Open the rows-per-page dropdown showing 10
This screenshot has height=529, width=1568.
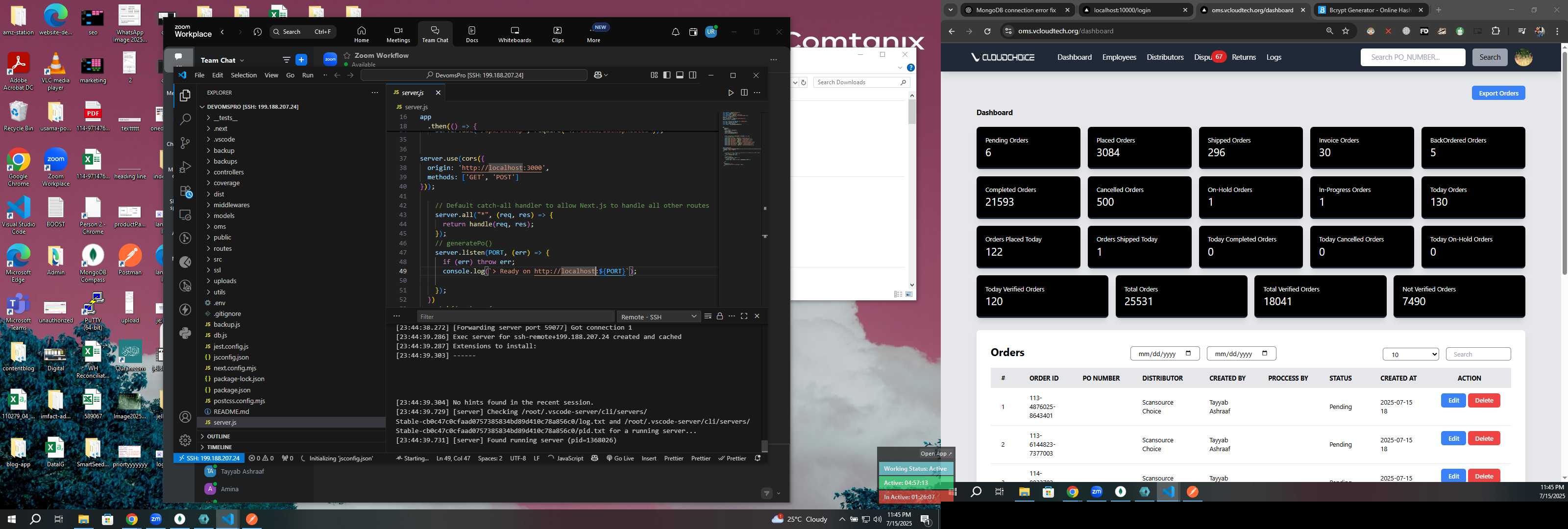click(x=1410, y=354)
